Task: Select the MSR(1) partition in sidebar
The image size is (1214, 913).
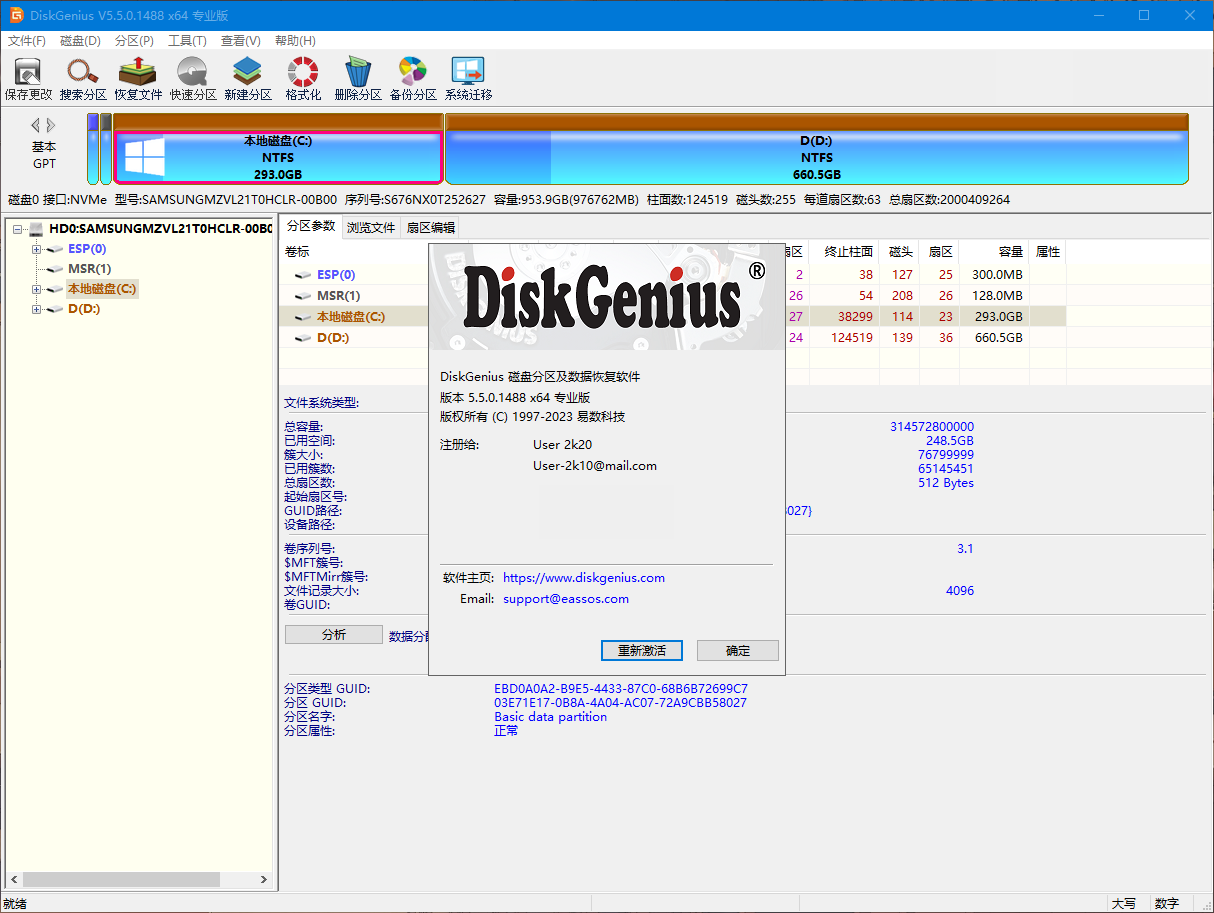Action: [x=88, y=268]
